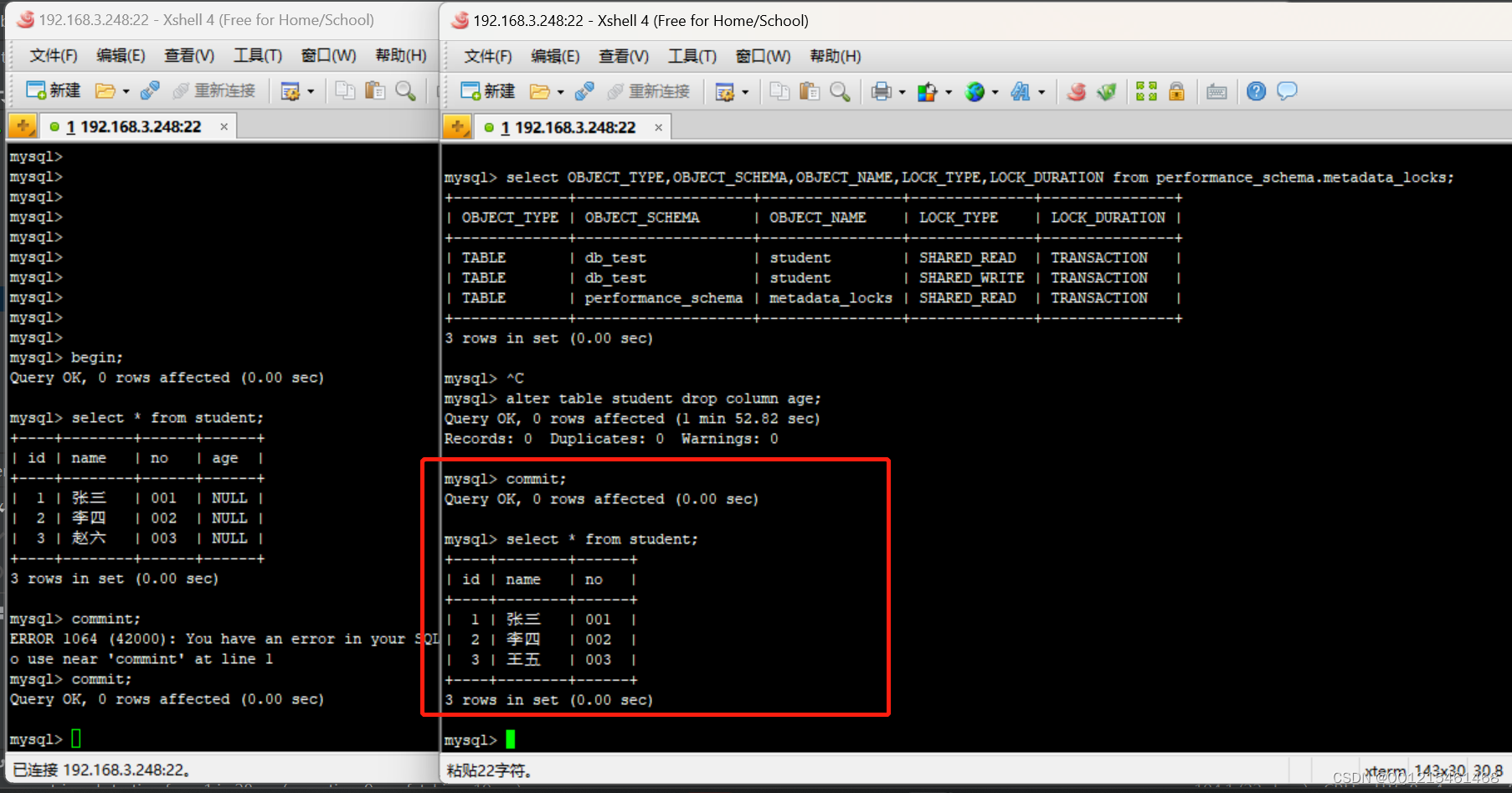Click the 重新连接 reconnect button in left window
The height and width of the screenshot is (793, 1512).
tap(214, 90)
